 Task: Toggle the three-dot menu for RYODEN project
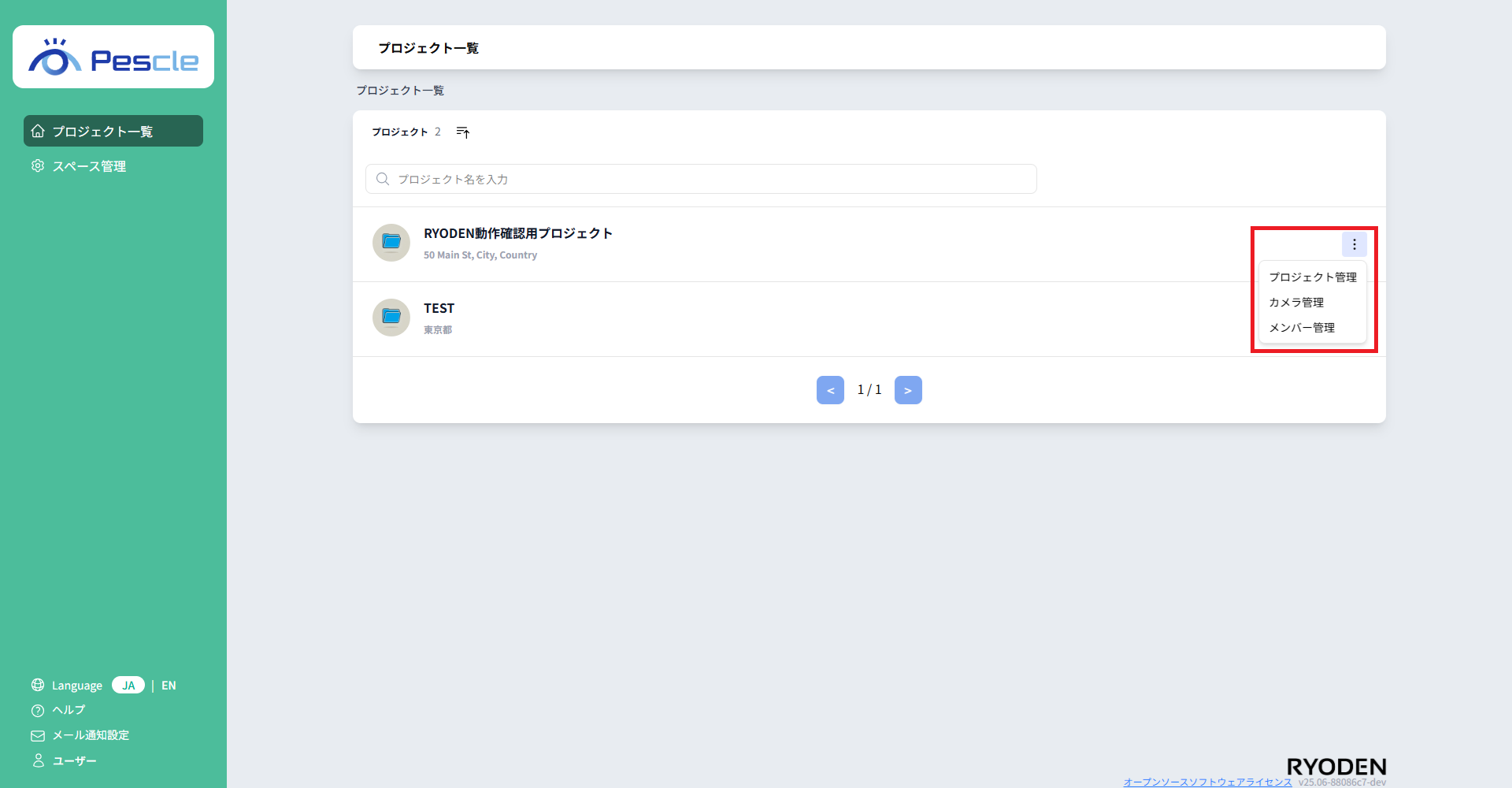[x=1354, y=244]
